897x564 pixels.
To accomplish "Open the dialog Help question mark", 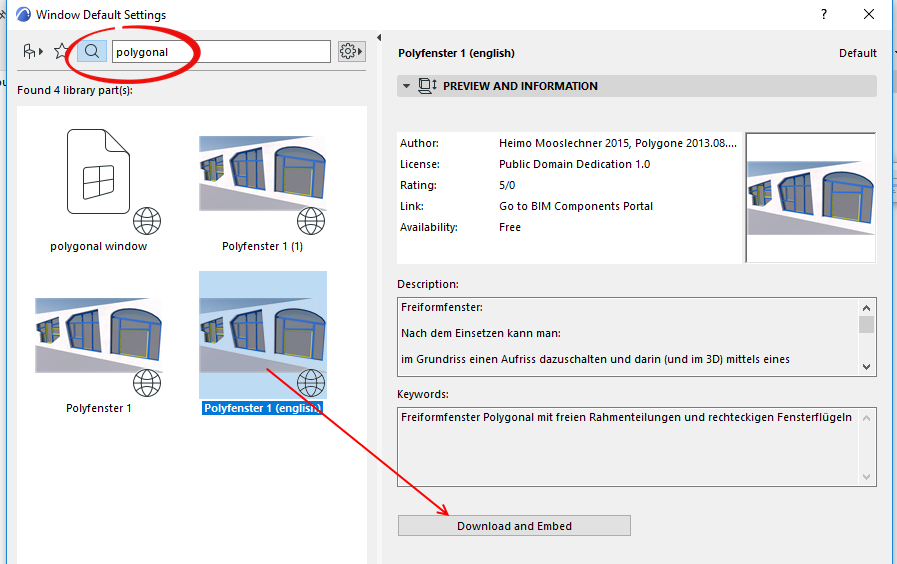I will coord(824,14).
